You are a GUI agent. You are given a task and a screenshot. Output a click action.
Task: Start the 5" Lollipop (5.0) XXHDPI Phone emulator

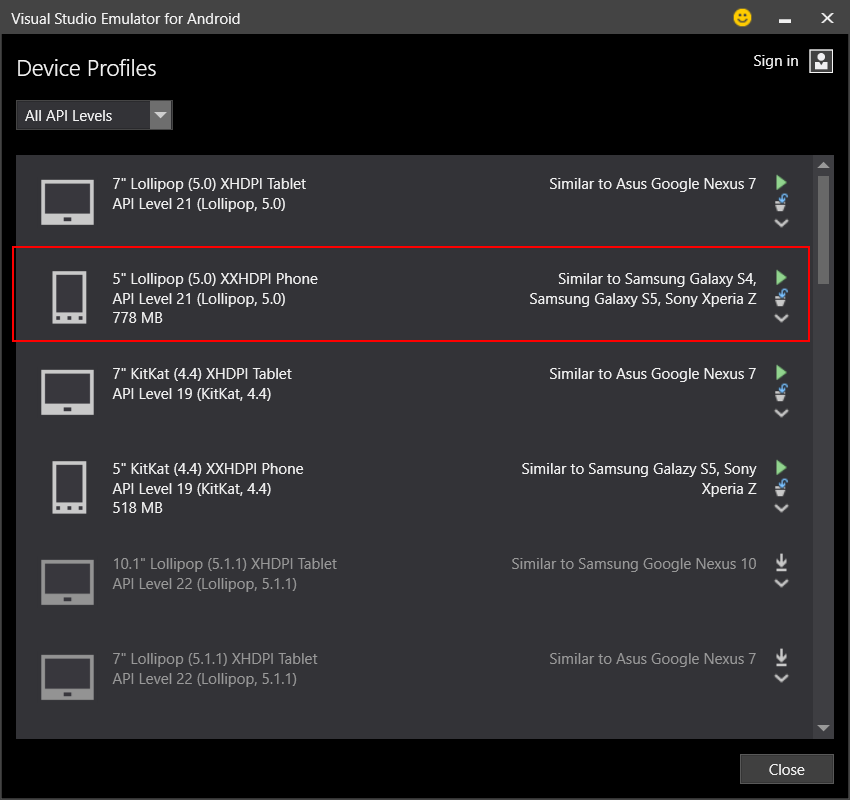[782, 277]
